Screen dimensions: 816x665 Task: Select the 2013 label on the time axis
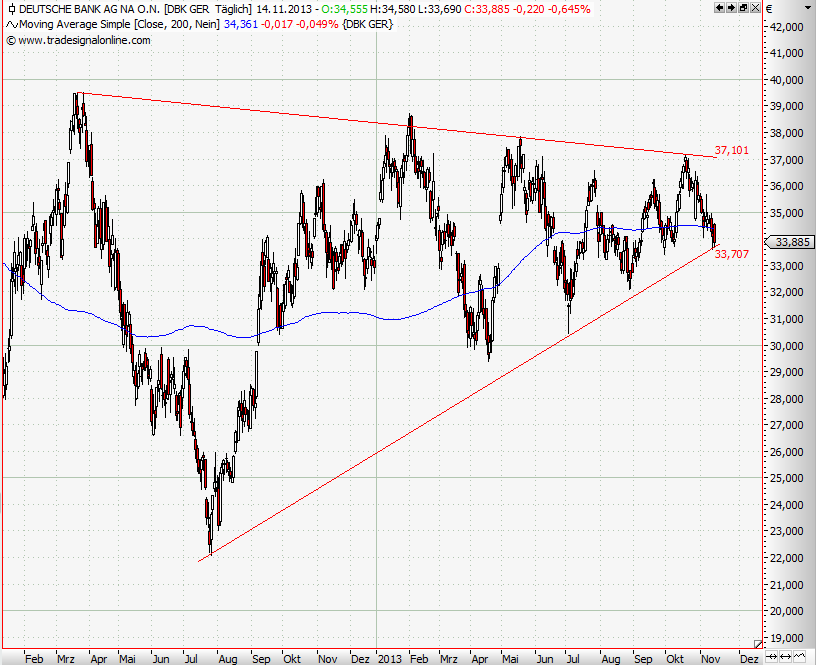(x=388, y=658)
